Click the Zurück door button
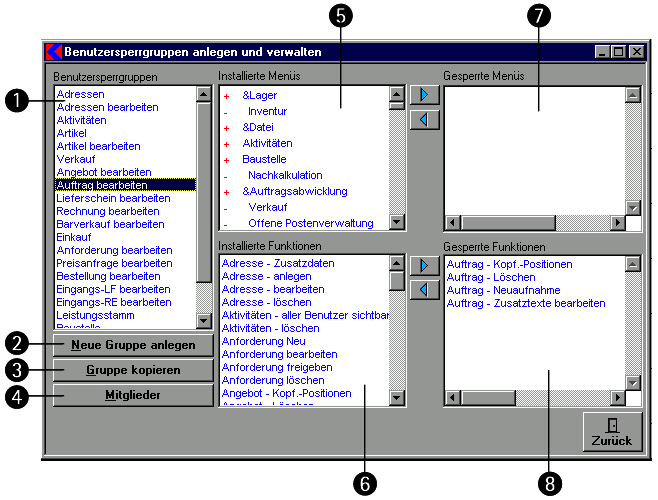Image resolution: width=658 pixels, height=500 pixels. click(613, 432)
